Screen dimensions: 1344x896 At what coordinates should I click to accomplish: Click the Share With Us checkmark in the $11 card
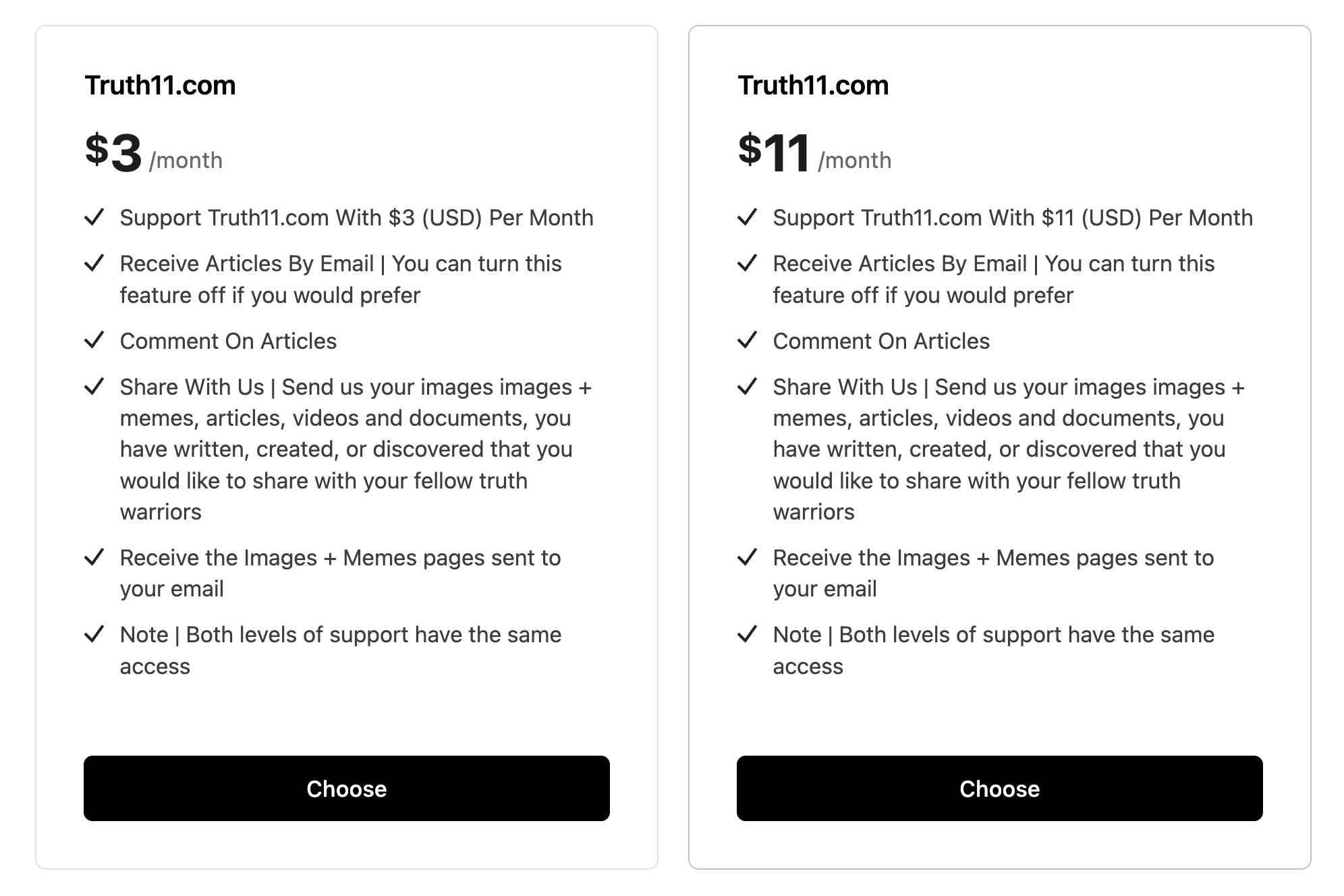point(747,387)
